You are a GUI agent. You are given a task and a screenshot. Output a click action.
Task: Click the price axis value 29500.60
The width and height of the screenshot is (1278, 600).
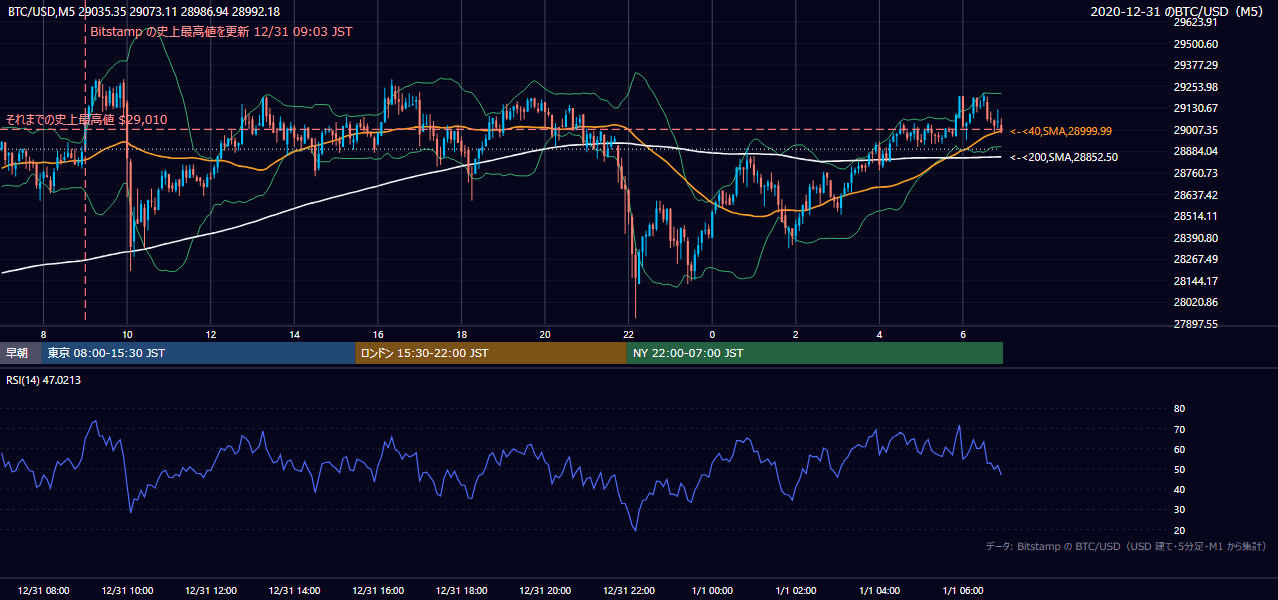1196,44
